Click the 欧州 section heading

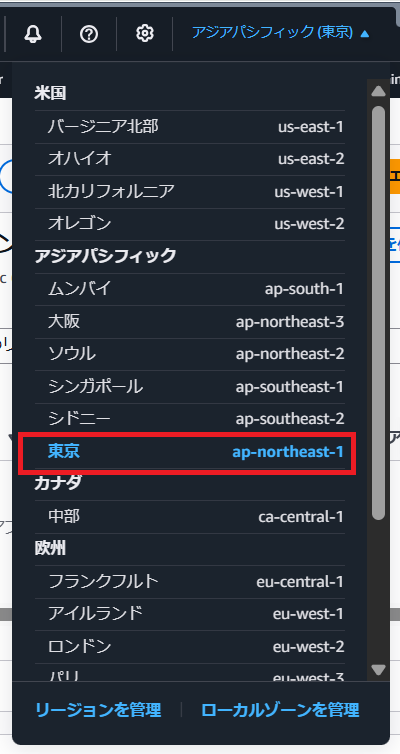(x=50, y=549)
